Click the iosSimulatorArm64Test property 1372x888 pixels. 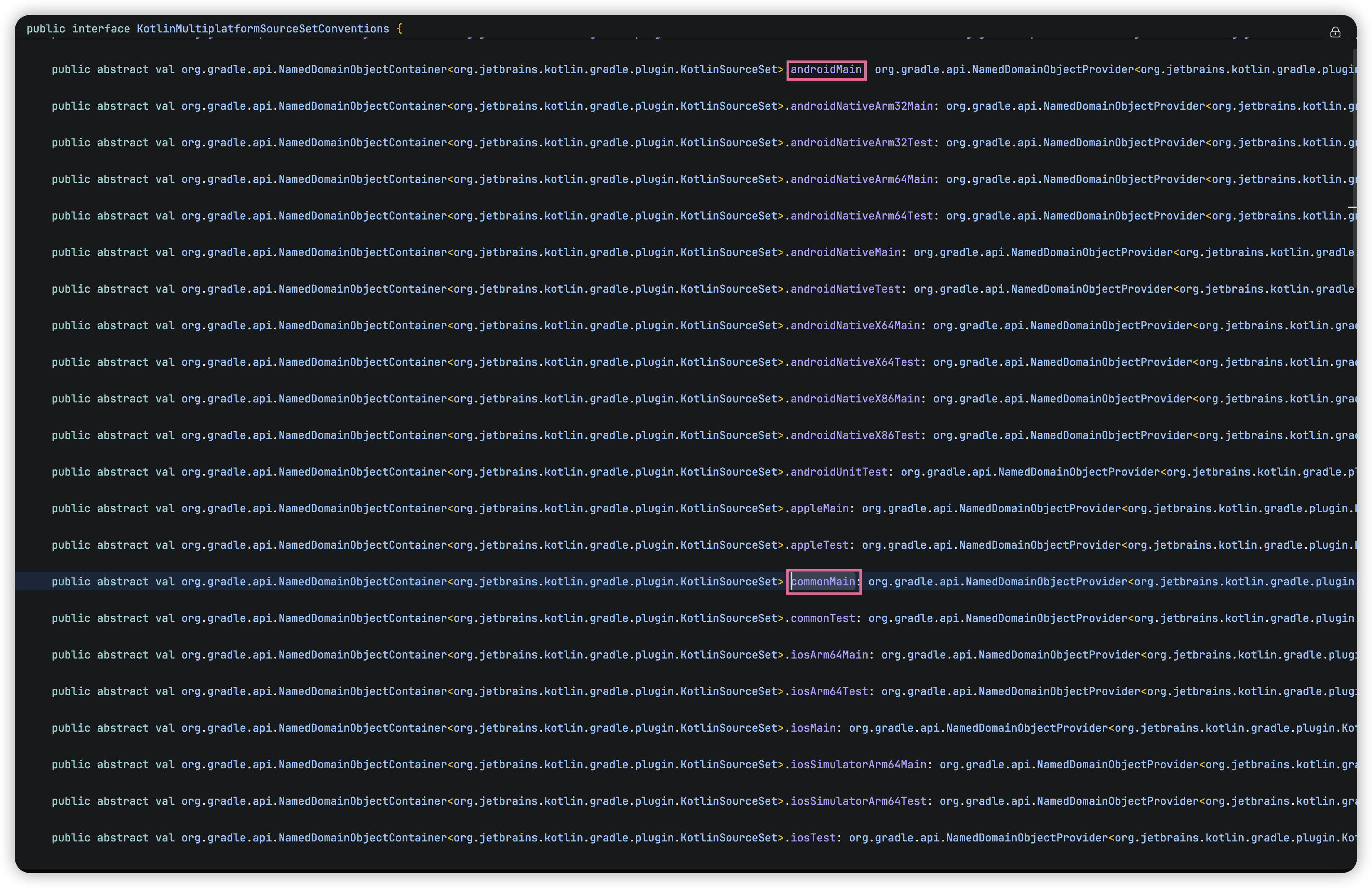pos(858,802)
